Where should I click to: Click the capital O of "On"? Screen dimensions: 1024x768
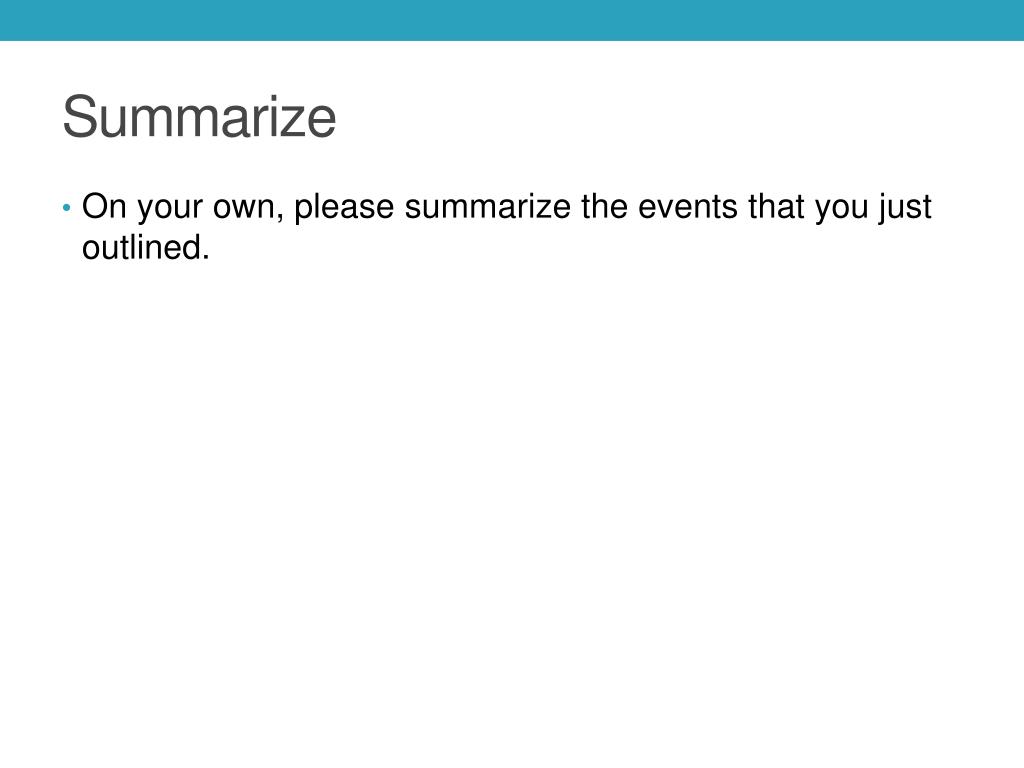point(94,207)
